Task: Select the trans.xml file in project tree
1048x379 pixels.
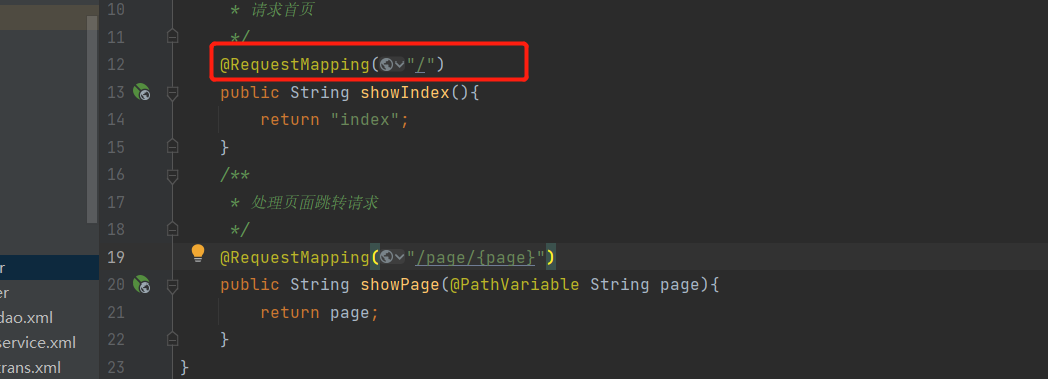Action: 31,368
